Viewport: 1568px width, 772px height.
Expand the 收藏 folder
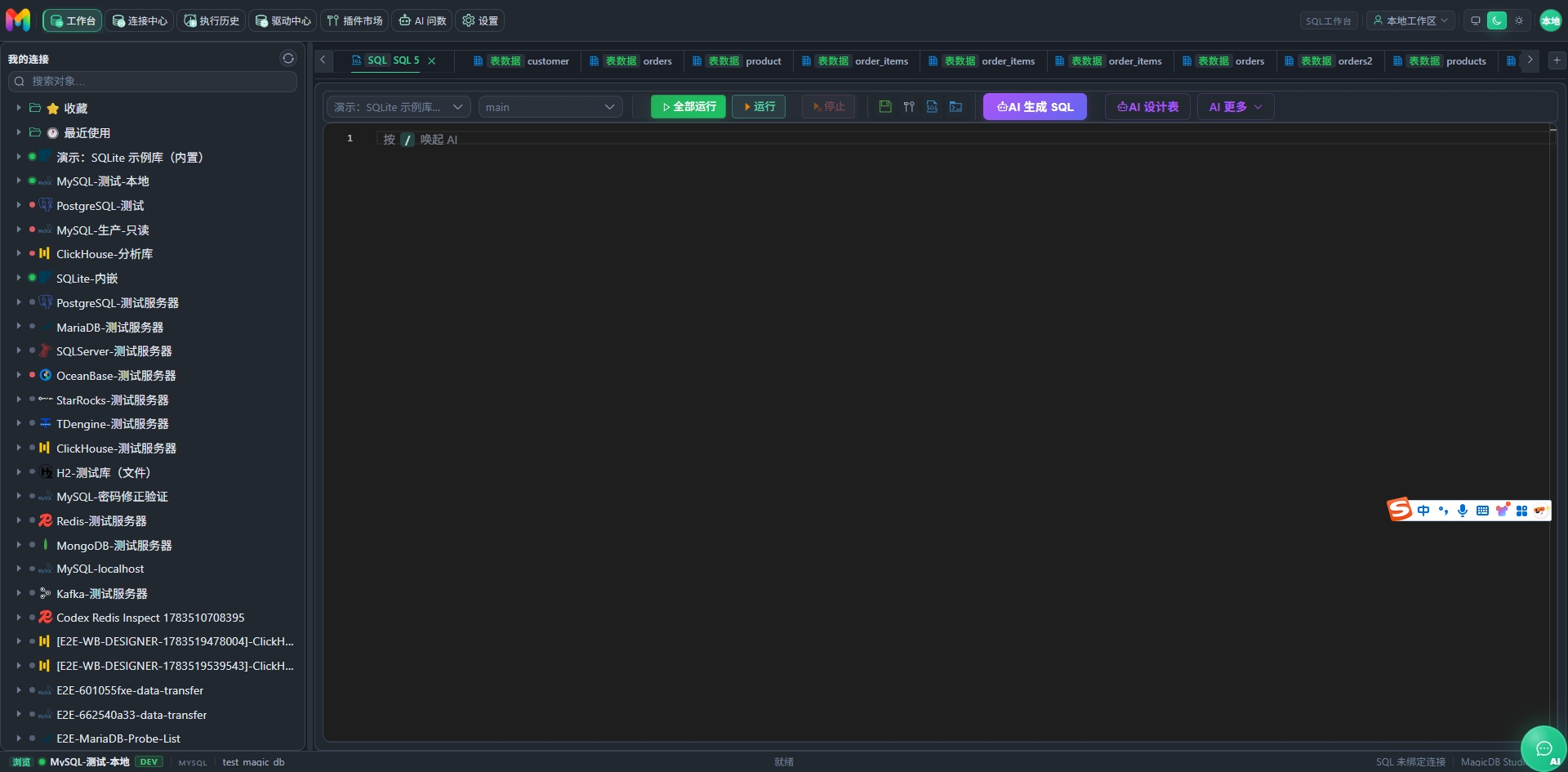pos(19,108)
